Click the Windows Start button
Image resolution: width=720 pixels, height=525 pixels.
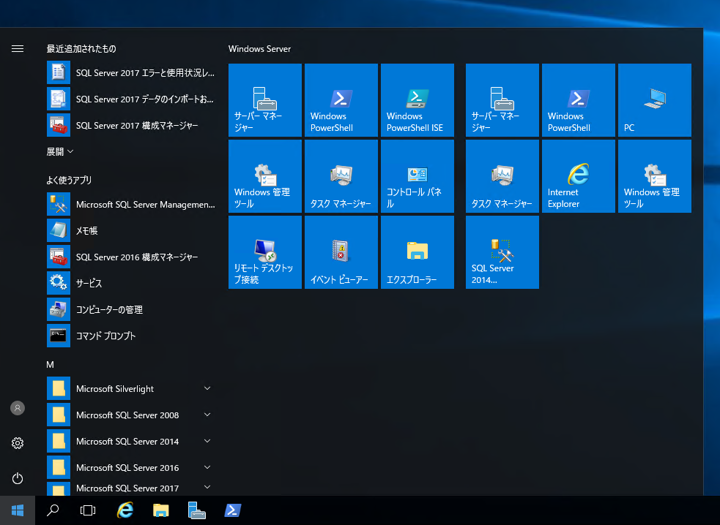click(17, 510)
